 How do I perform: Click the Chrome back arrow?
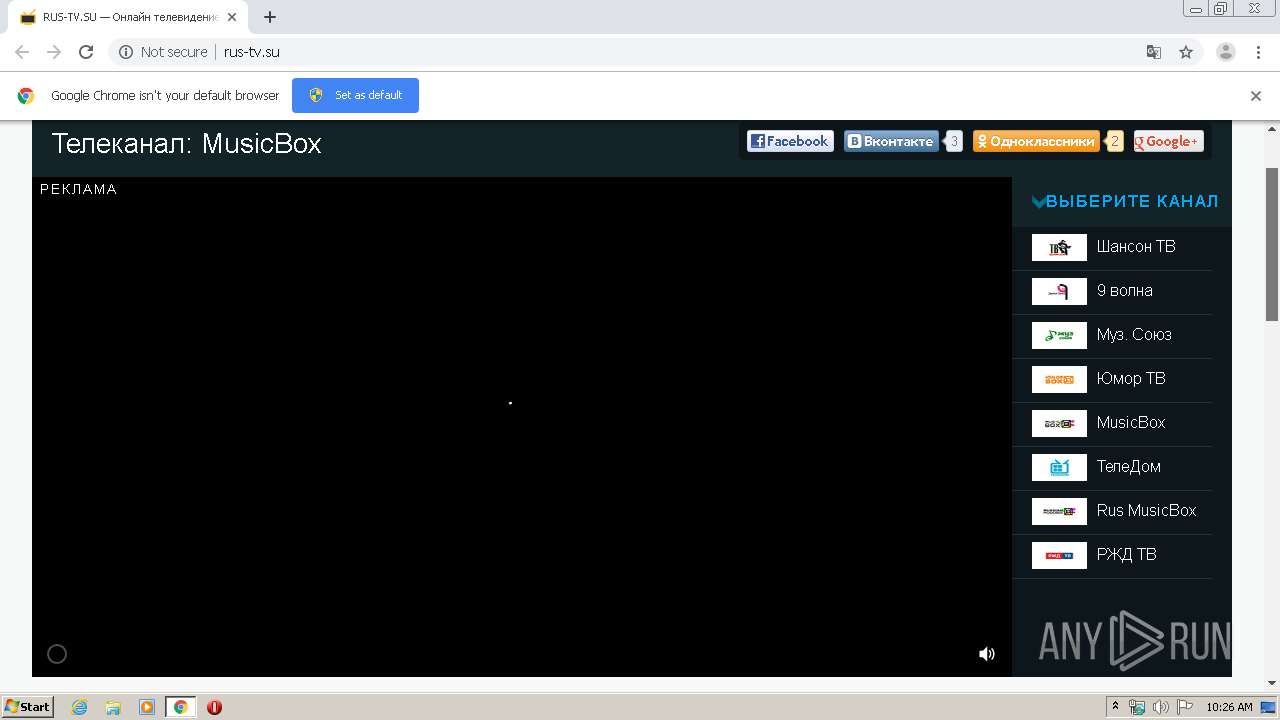[22, 52]
